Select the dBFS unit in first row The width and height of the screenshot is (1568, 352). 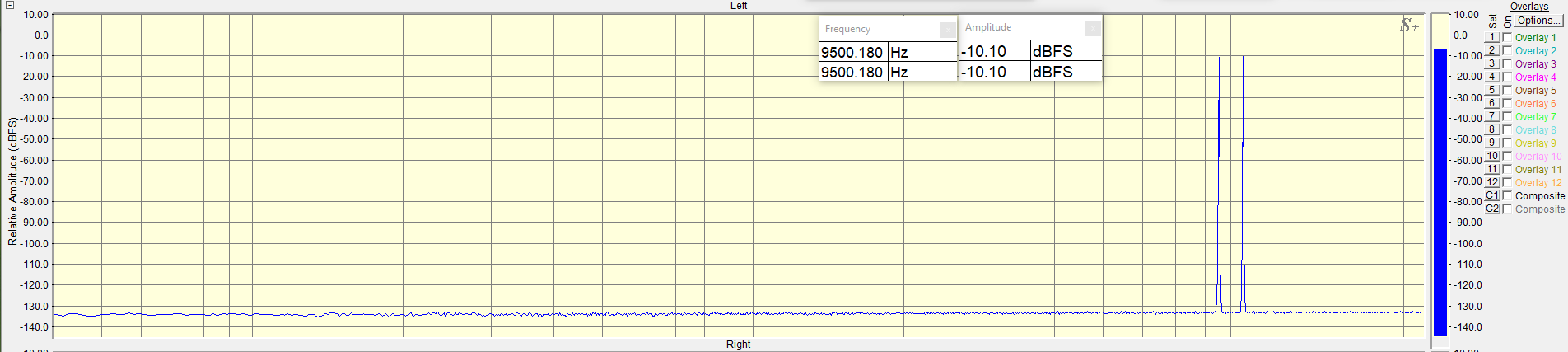(1053, 51)
